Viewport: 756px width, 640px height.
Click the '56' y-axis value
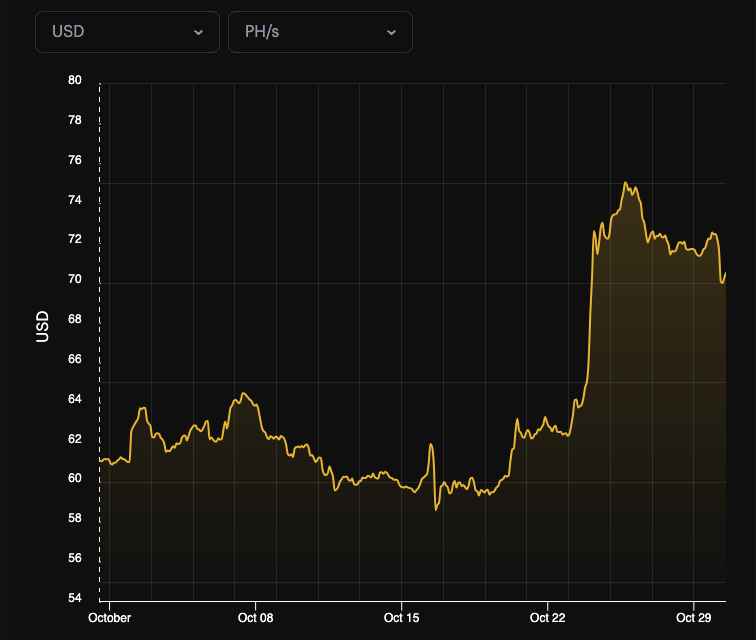pyautogui.click(x=75, y=558)
